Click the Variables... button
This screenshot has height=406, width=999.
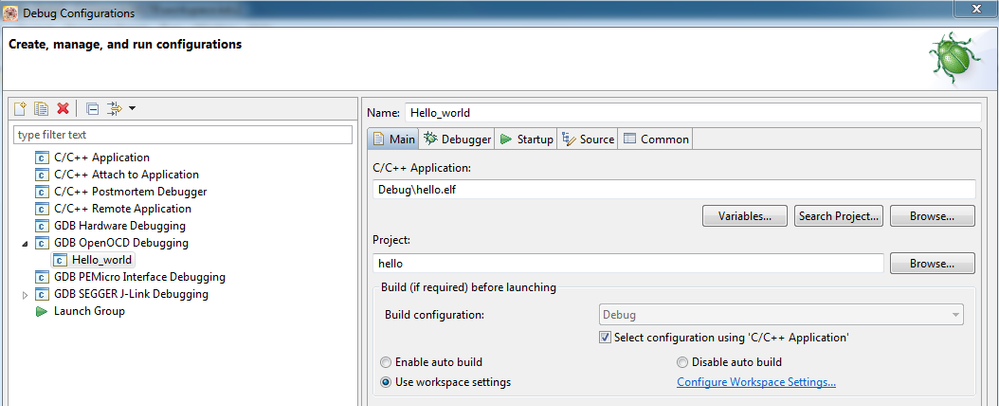tap(745, 216)
